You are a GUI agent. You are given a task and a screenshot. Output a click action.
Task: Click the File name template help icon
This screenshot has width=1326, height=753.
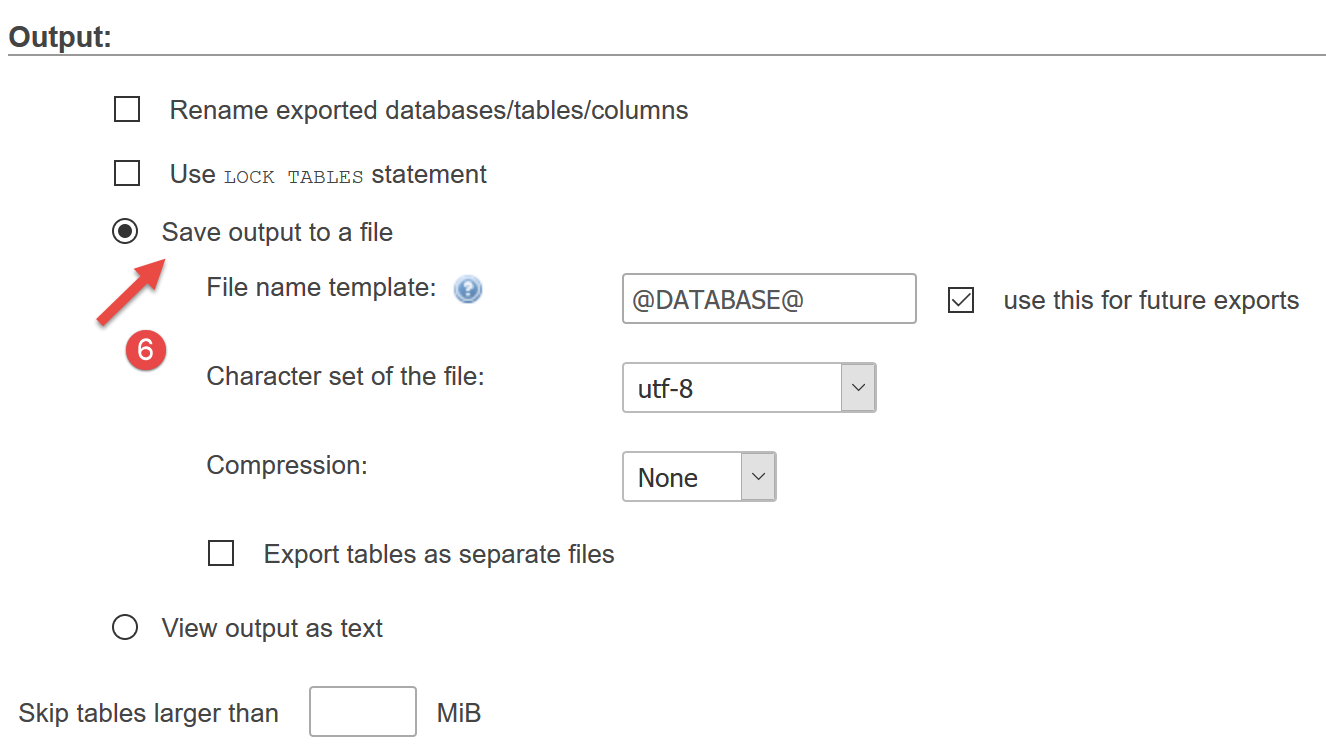click(468, 290)
